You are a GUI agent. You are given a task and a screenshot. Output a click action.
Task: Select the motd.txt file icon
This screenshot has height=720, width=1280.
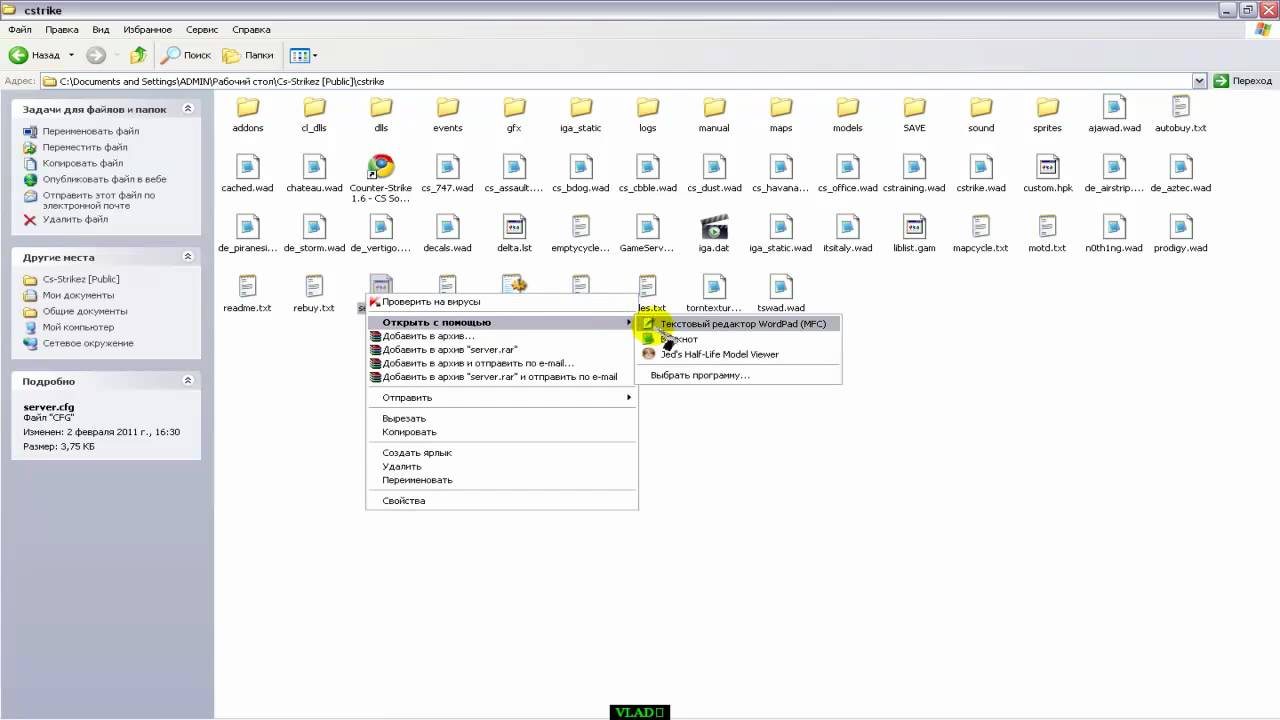tap(1047, 227)
